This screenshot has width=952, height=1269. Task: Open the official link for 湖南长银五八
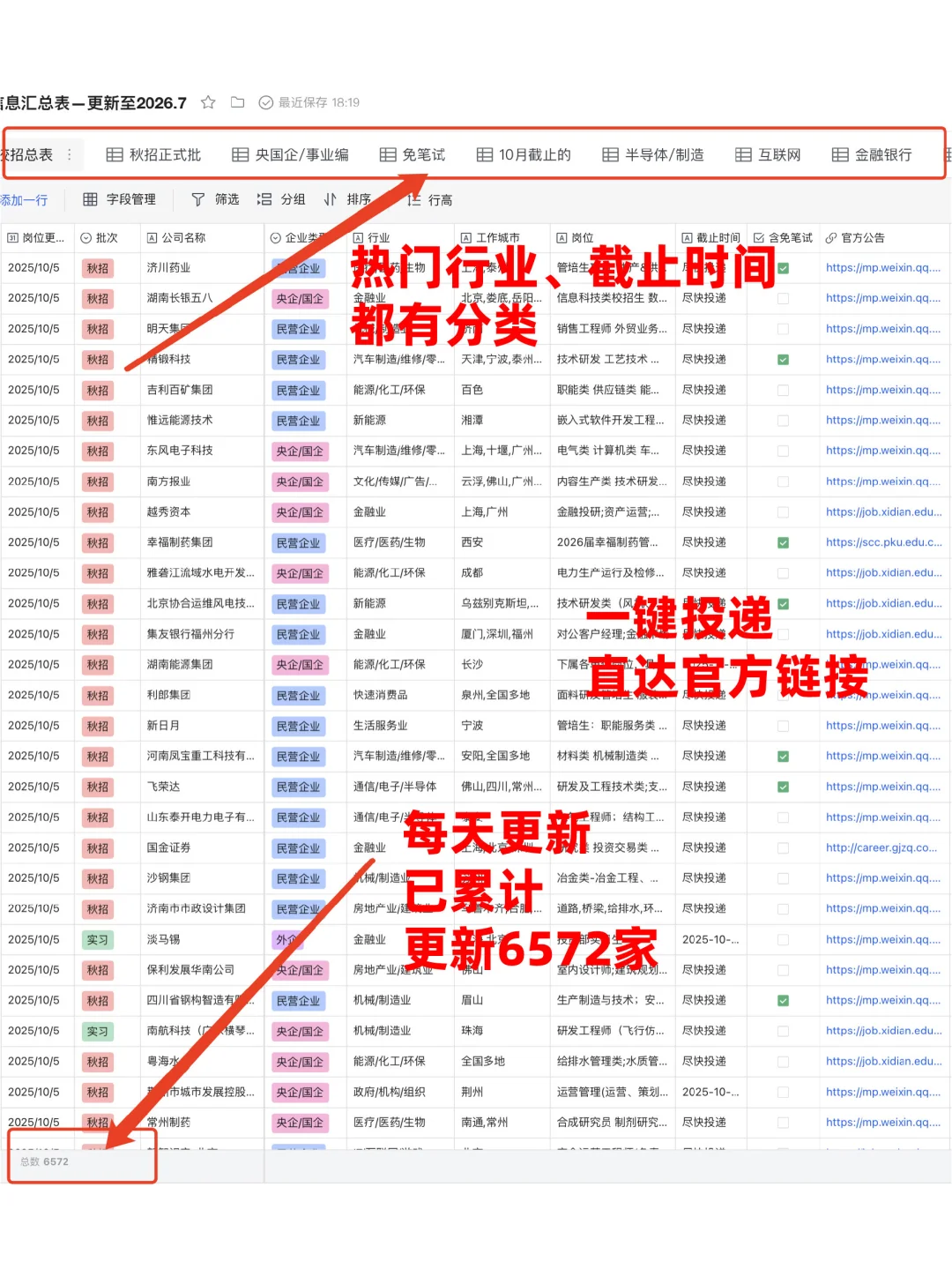(x=883, y=298)
